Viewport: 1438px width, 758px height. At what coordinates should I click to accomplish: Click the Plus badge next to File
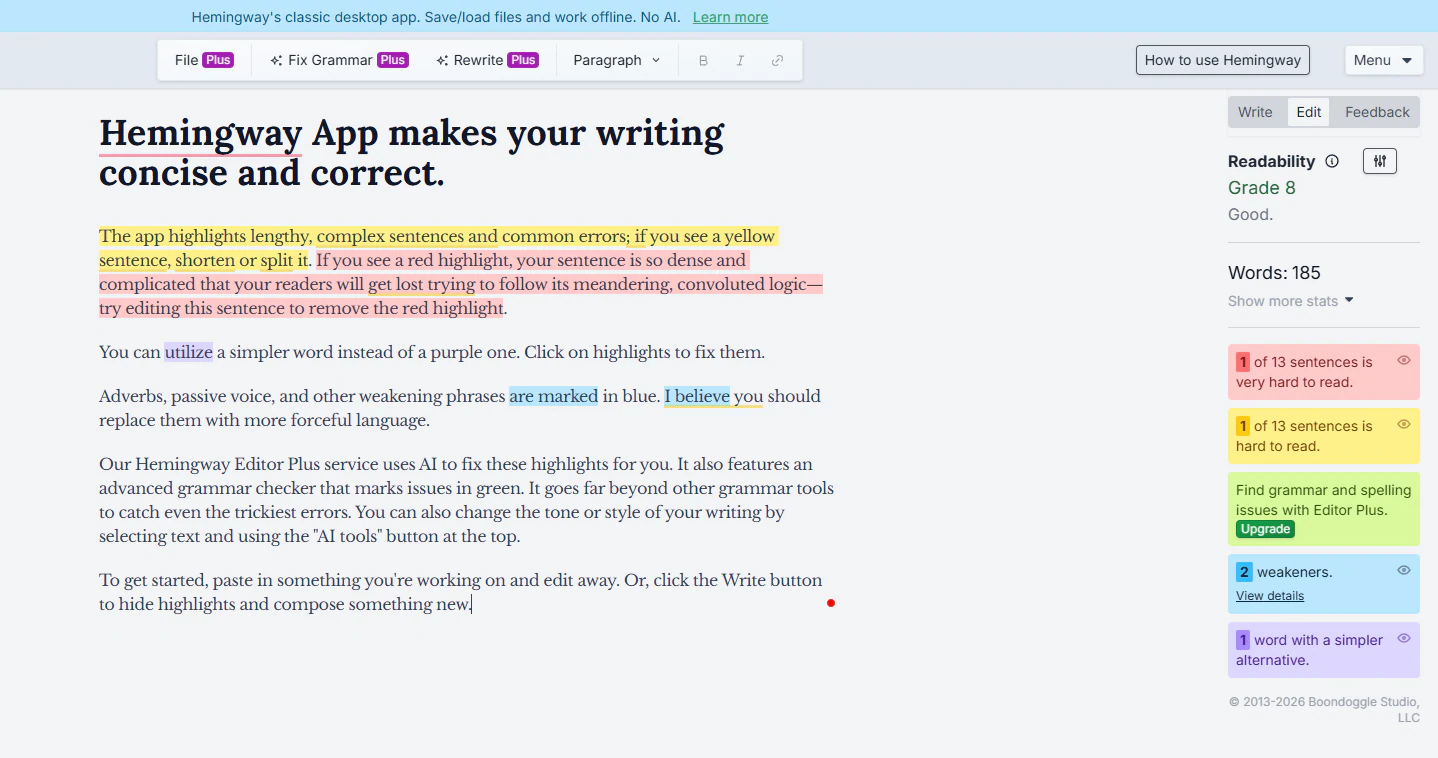pos(218,60)
